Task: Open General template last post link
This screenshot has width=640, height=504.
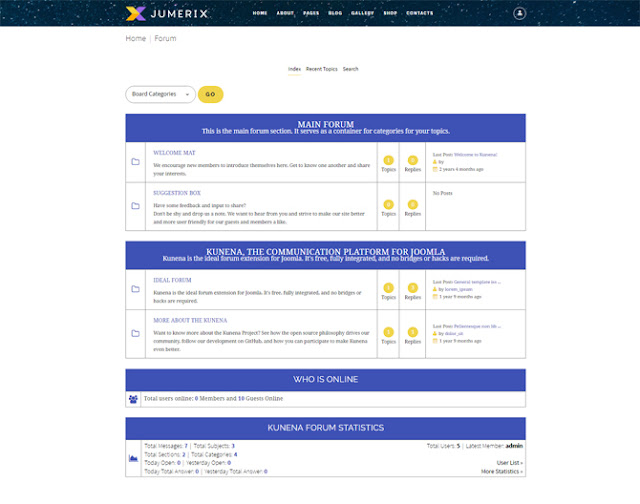Action: coord(477,282)
